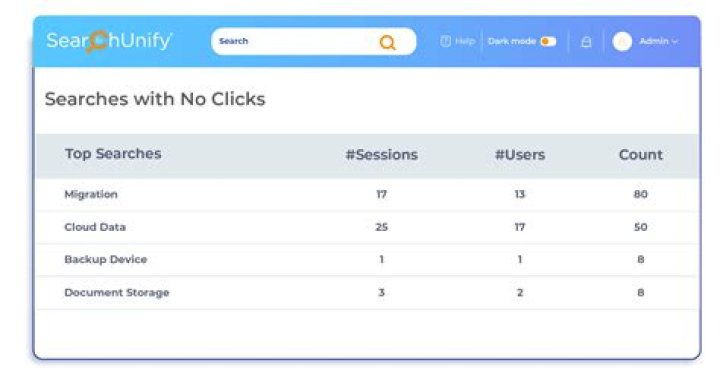Click sessions value 25 in Cloud Data row

coord(382,227)
